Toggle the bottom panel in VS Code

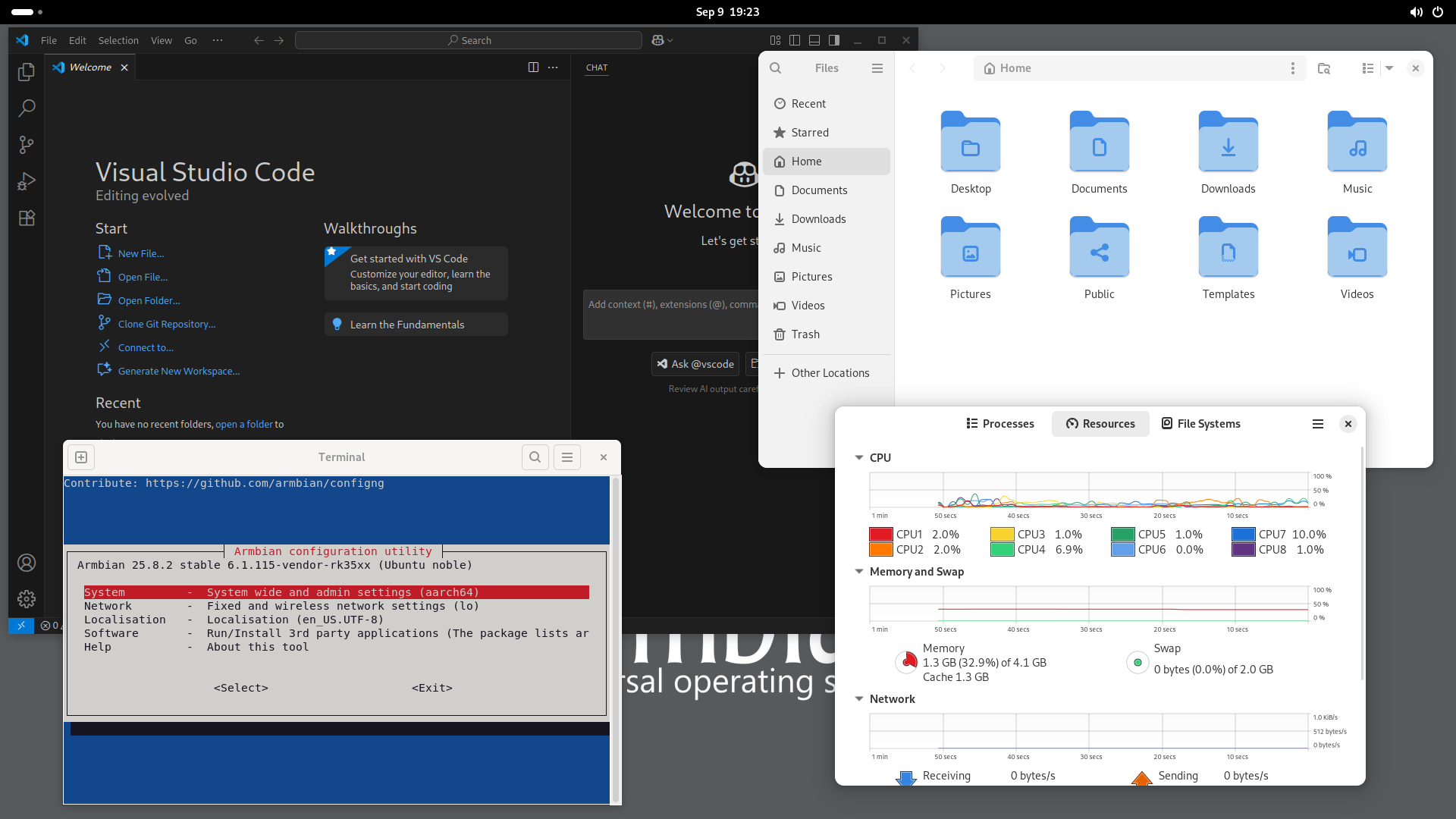(814, 40)
